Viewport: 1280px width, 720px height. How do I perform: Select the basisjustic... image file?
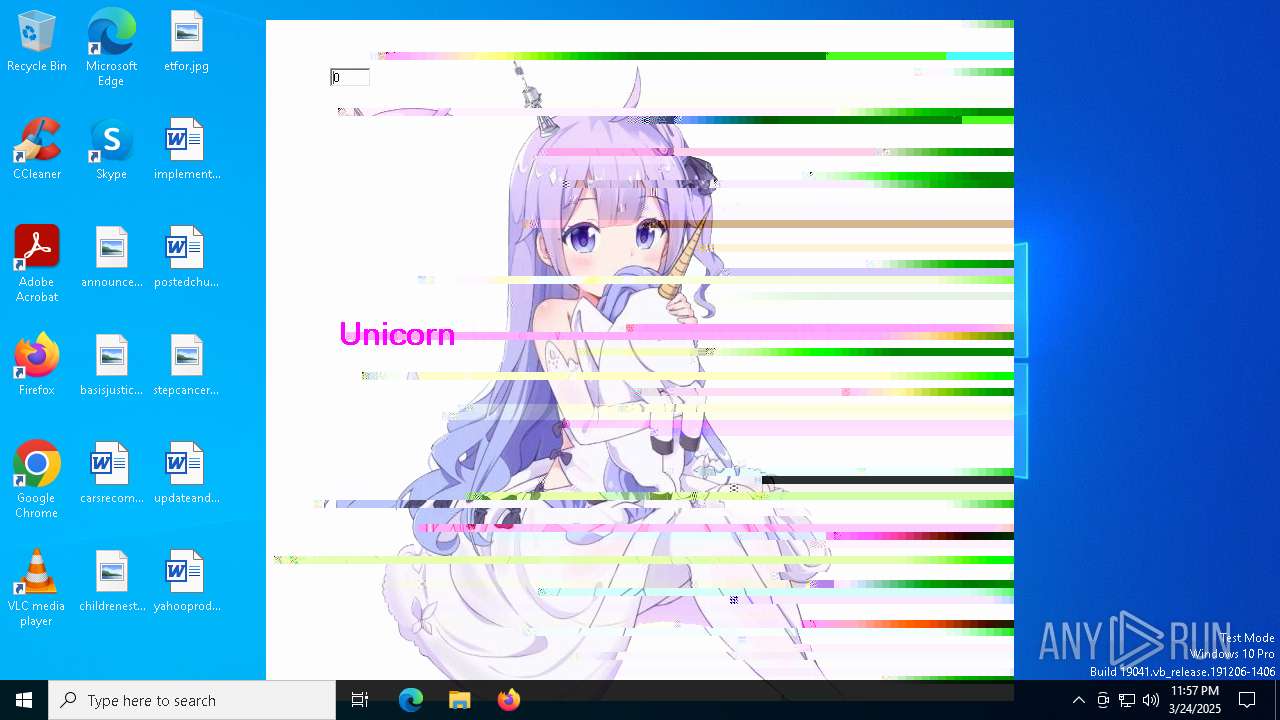click(x=111, y=366)
